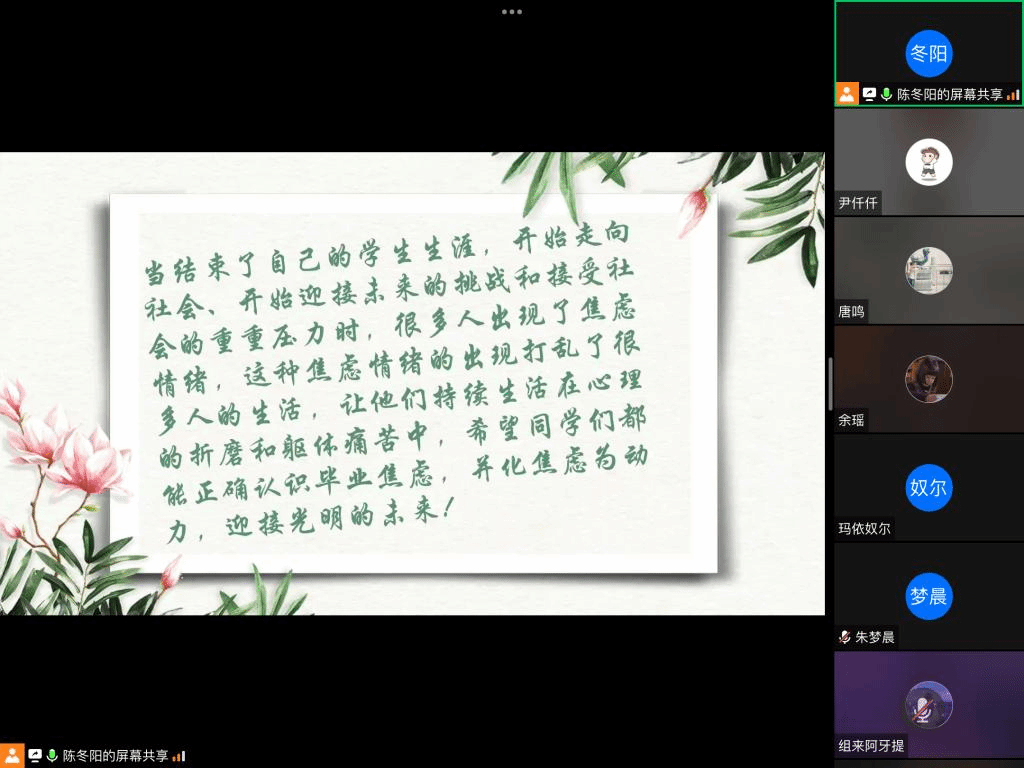Screen dimensions: 1024x768
Task: Click the orange host icon in 冬阳's tile
Action: tap(847, 94)
